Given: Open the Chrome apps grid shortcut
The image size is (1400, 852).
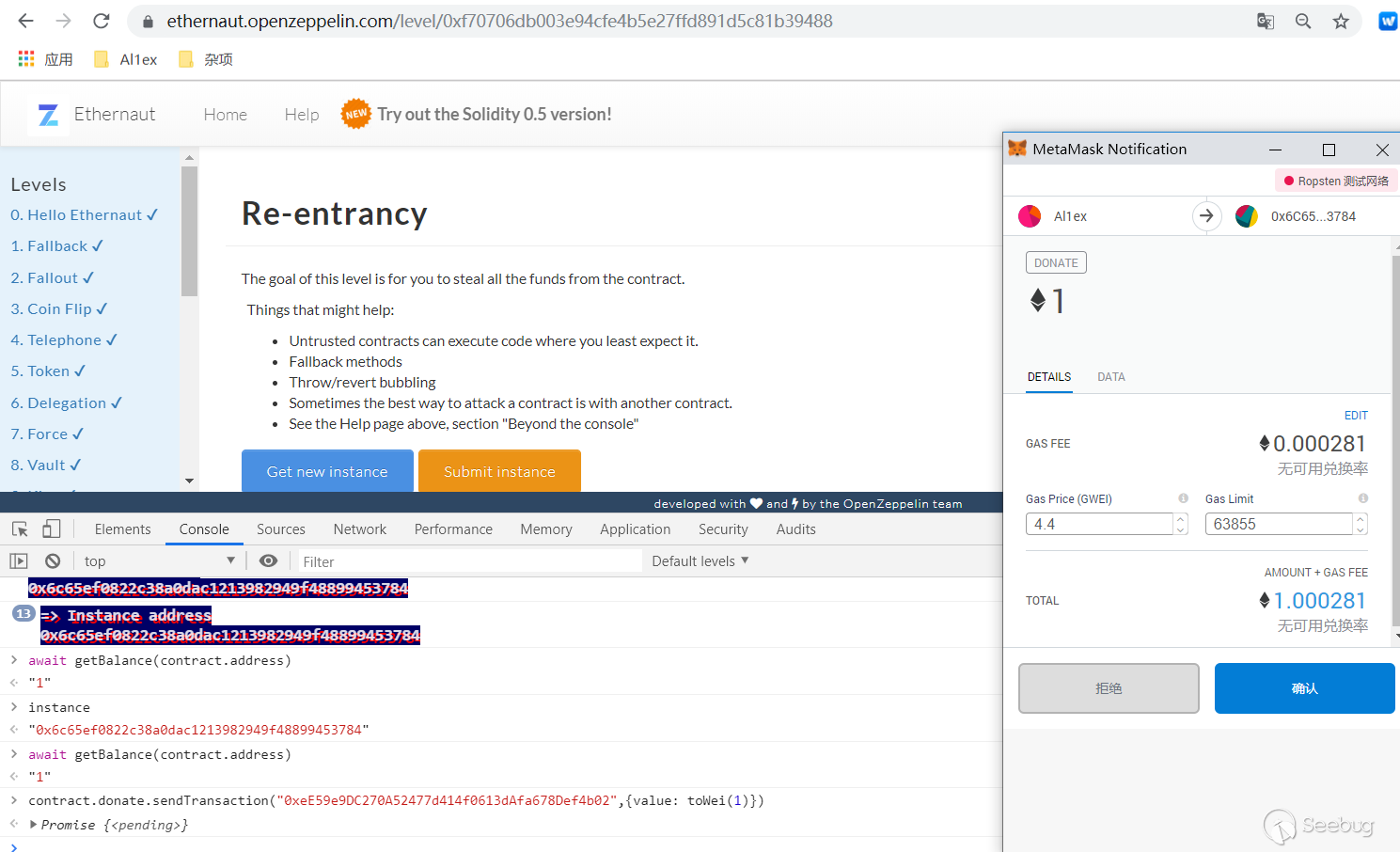Looking at the screenshot, I should point(26,59).
